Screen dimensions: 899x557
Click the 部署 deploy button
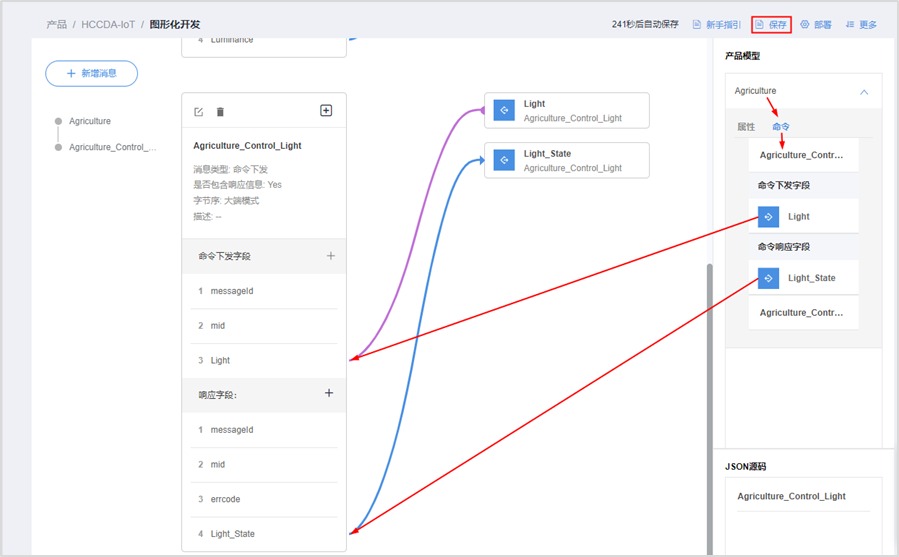pyautogui.click(x=816, y=24)
